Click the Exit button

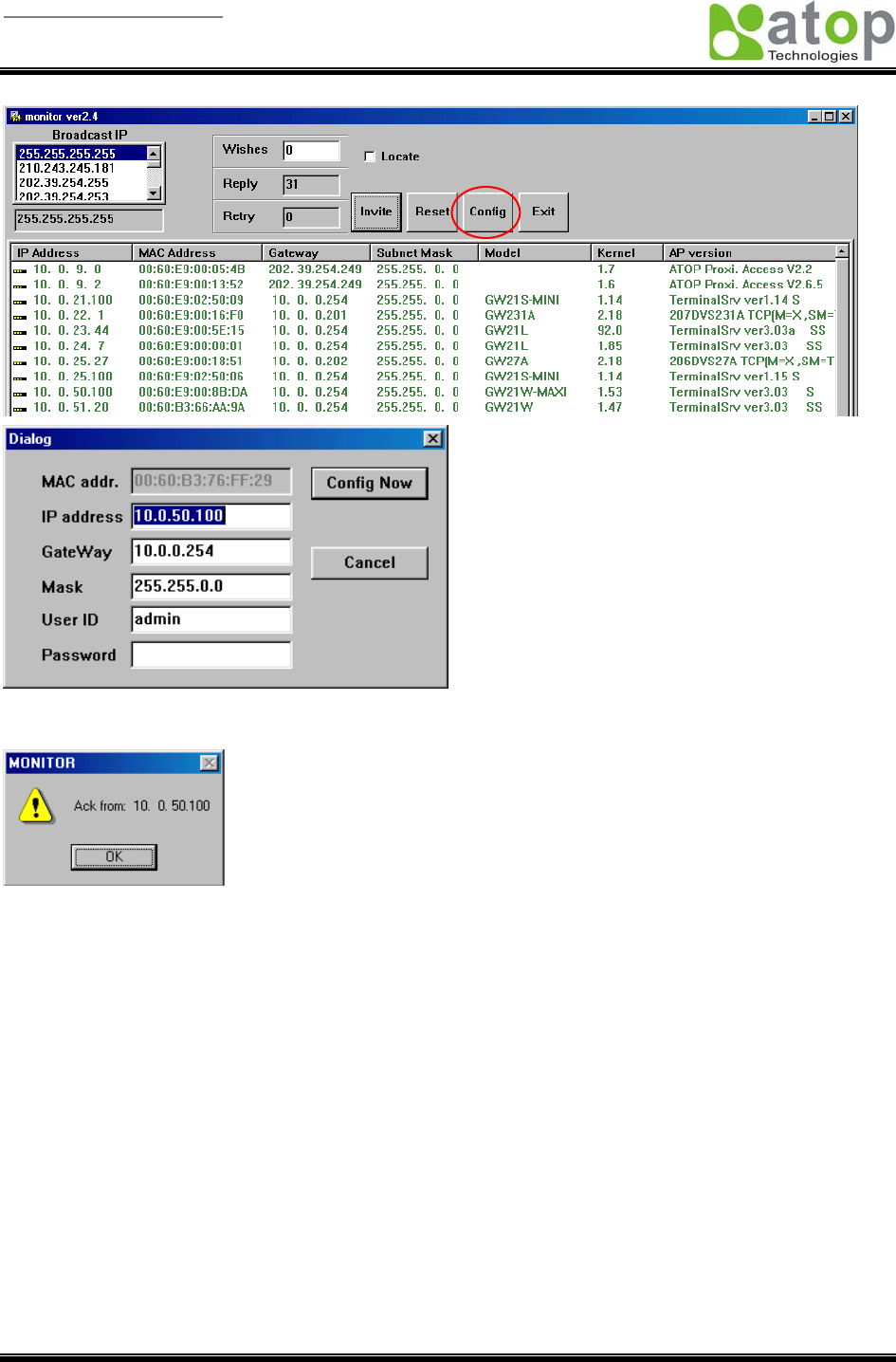543,212
